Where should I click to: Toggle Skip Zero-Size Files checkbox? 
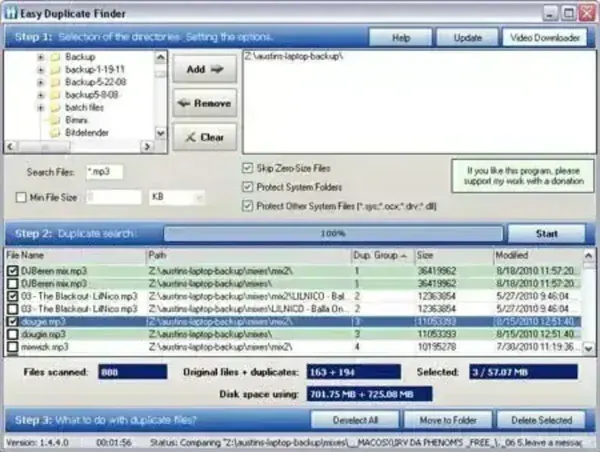(x=248, y=168)
